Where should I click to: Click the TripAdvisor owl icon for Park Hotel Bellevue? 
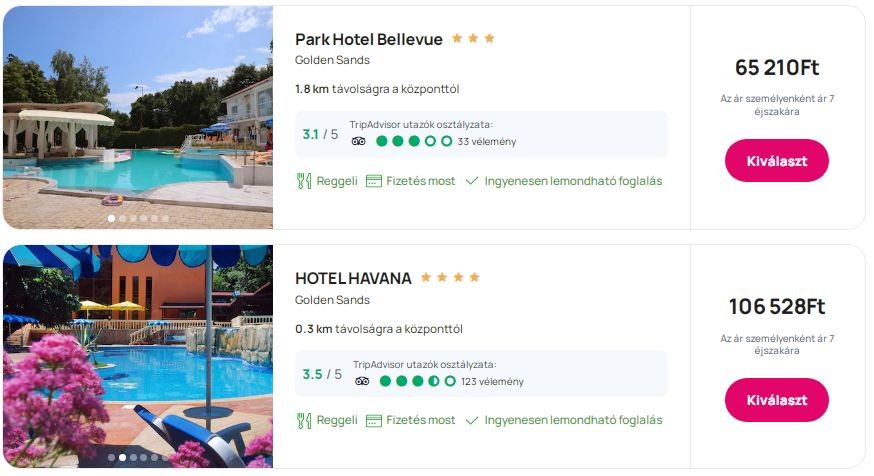tap(359, 141)
